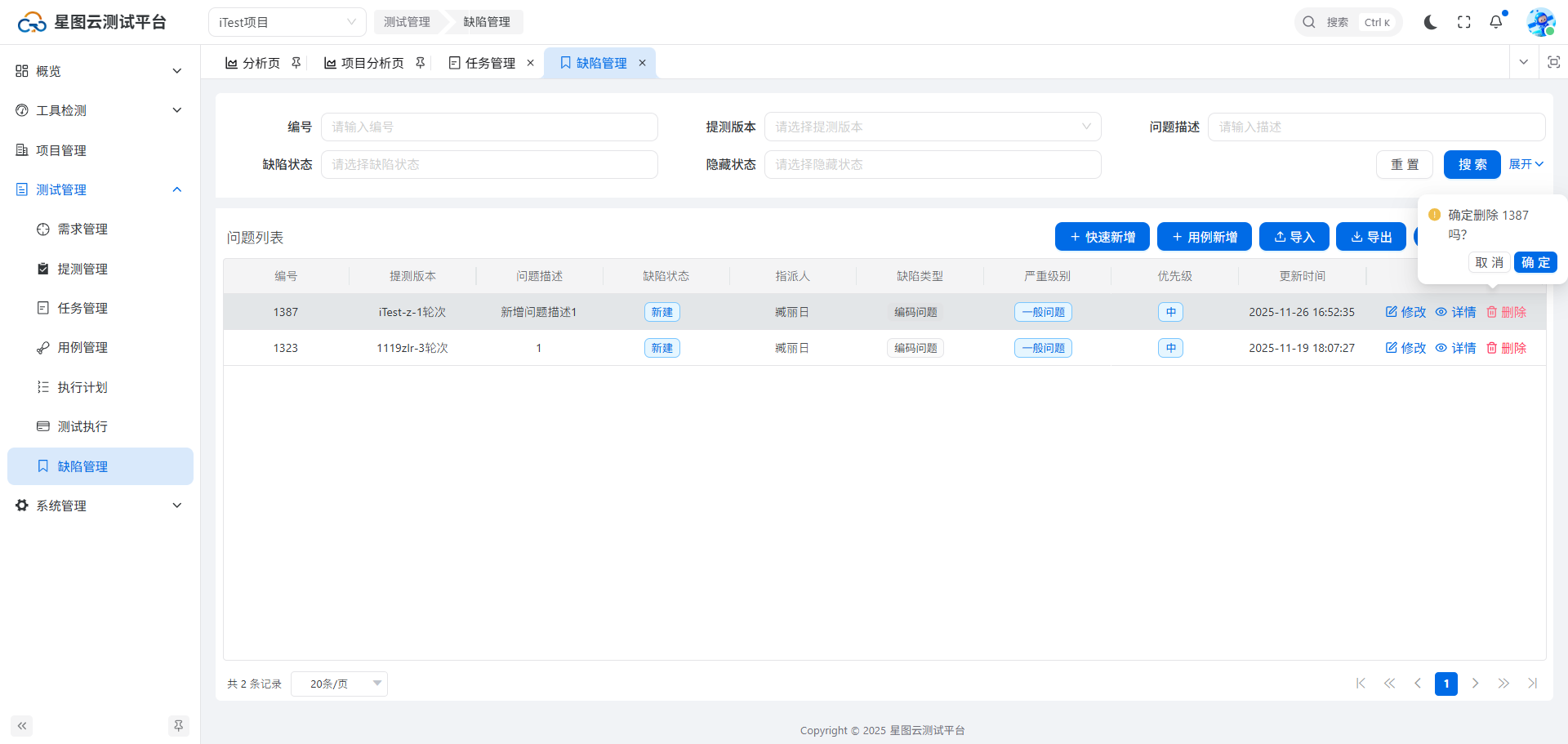Screen dimensions: 1568x744
Task: Click 详情 for defect 1323
Action: [1455, 348]
